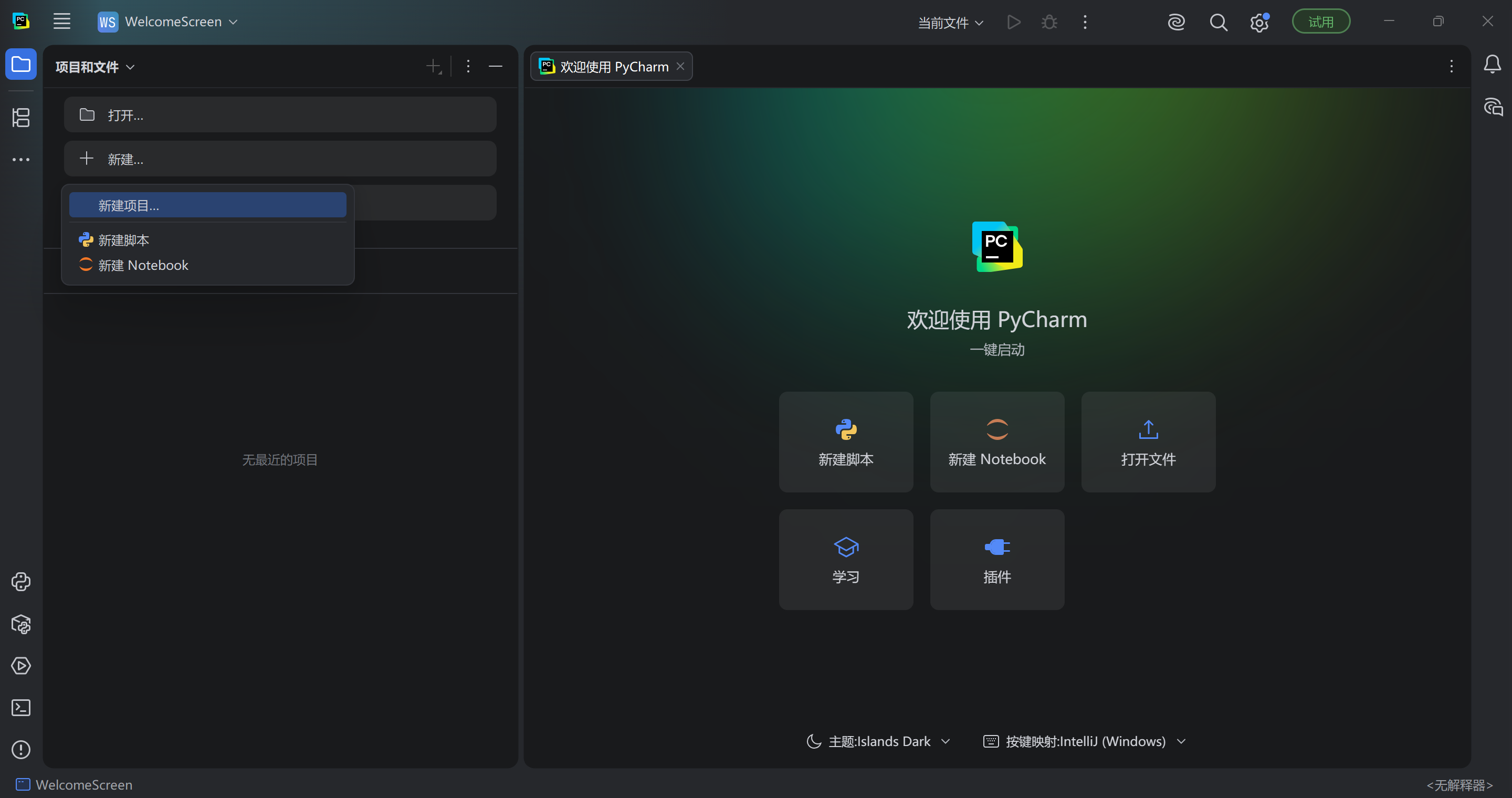Open the AI chat panel icon
1512x798 pixels.
(x=1493, y=107)
